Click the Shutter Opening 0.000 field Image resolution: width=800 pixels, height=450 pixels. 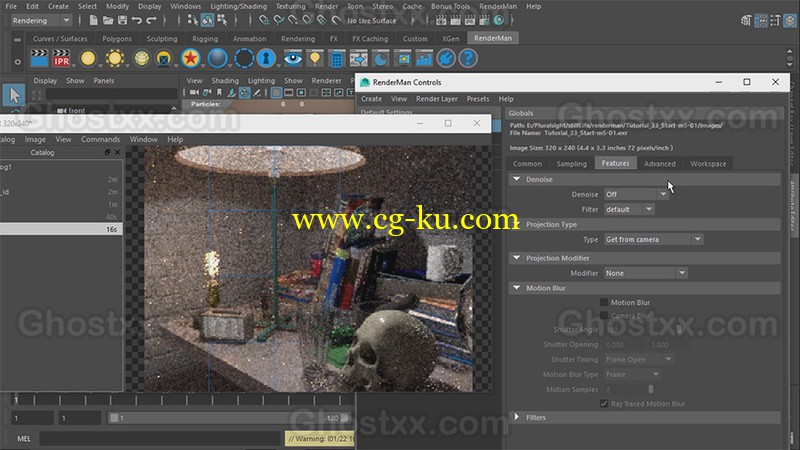[x=624, y=345]
